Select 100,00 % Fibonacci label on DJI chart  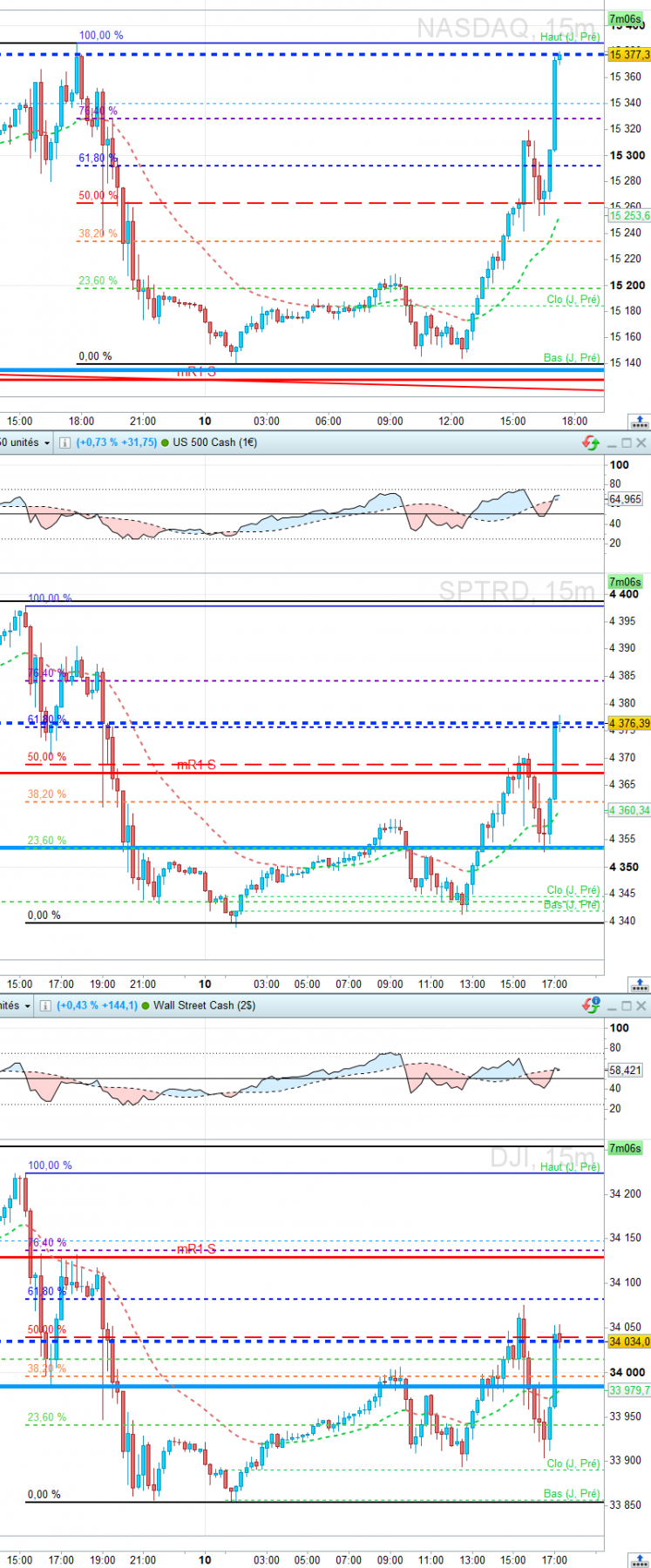(50, 1166)
